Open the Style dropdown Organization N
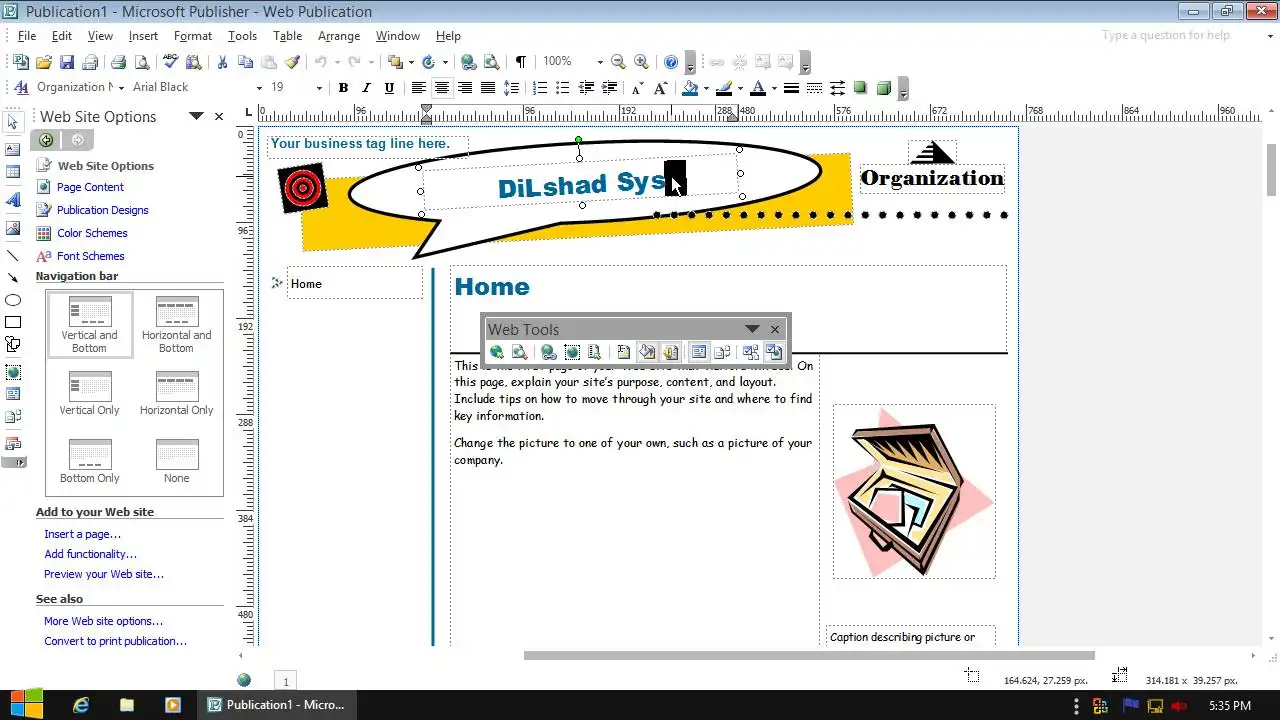This screenshot has width=1280, height=720. click(121, 88)
